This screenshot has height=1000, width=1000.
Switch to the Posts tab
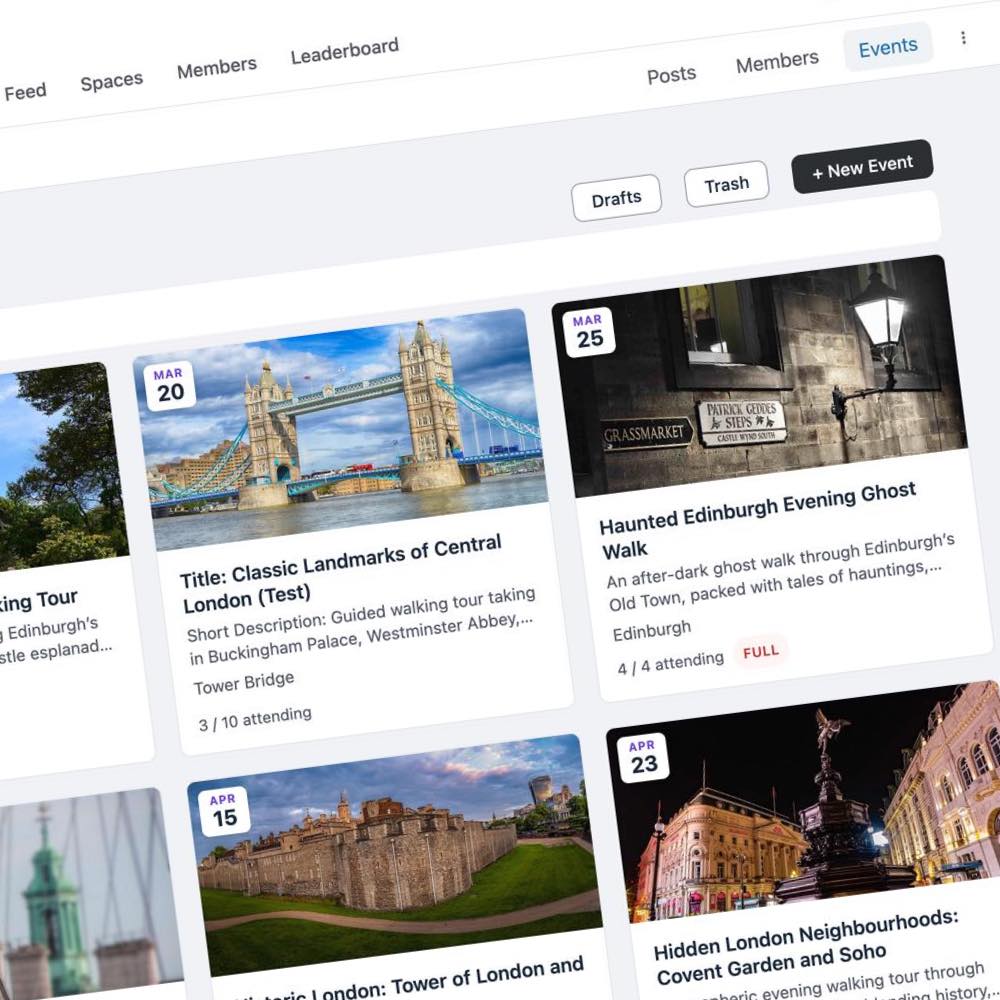point(671,73)
